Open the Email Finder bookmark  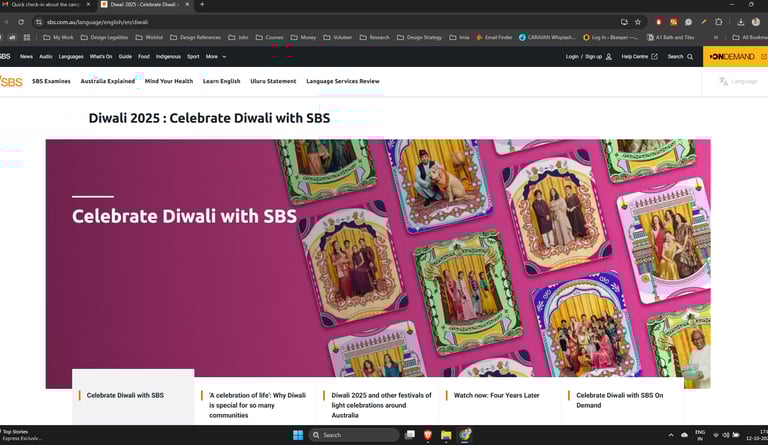point(494,37)
